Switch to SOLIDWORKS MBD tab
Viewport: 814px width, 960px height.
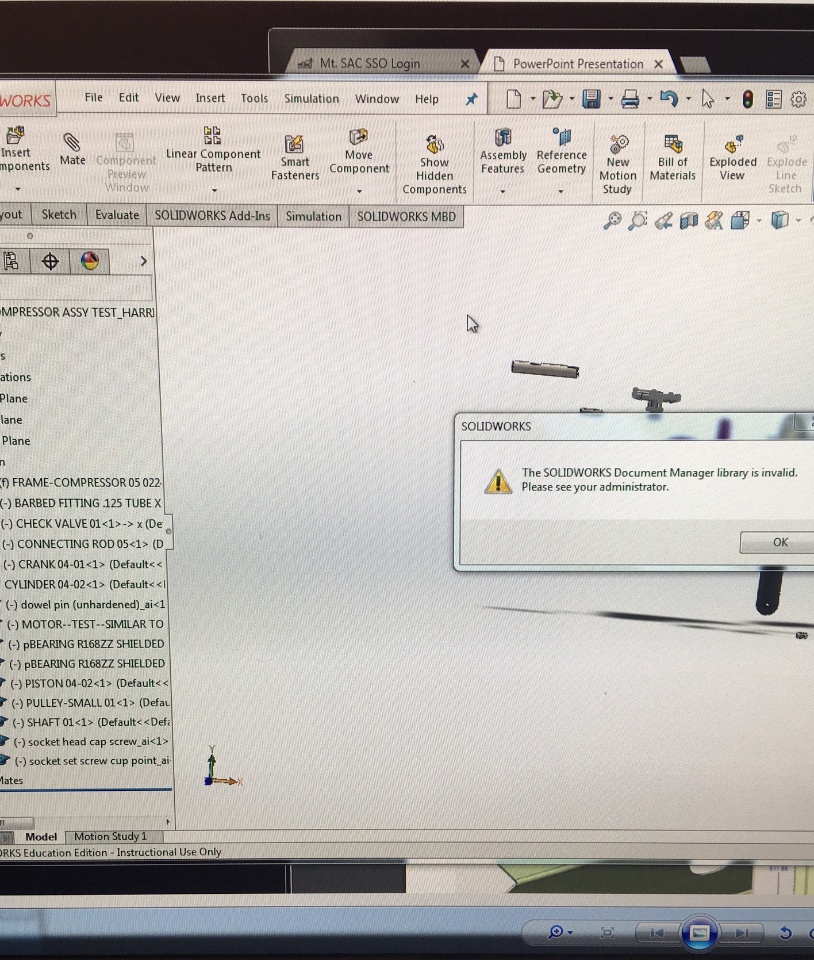[x=406, y=217]
